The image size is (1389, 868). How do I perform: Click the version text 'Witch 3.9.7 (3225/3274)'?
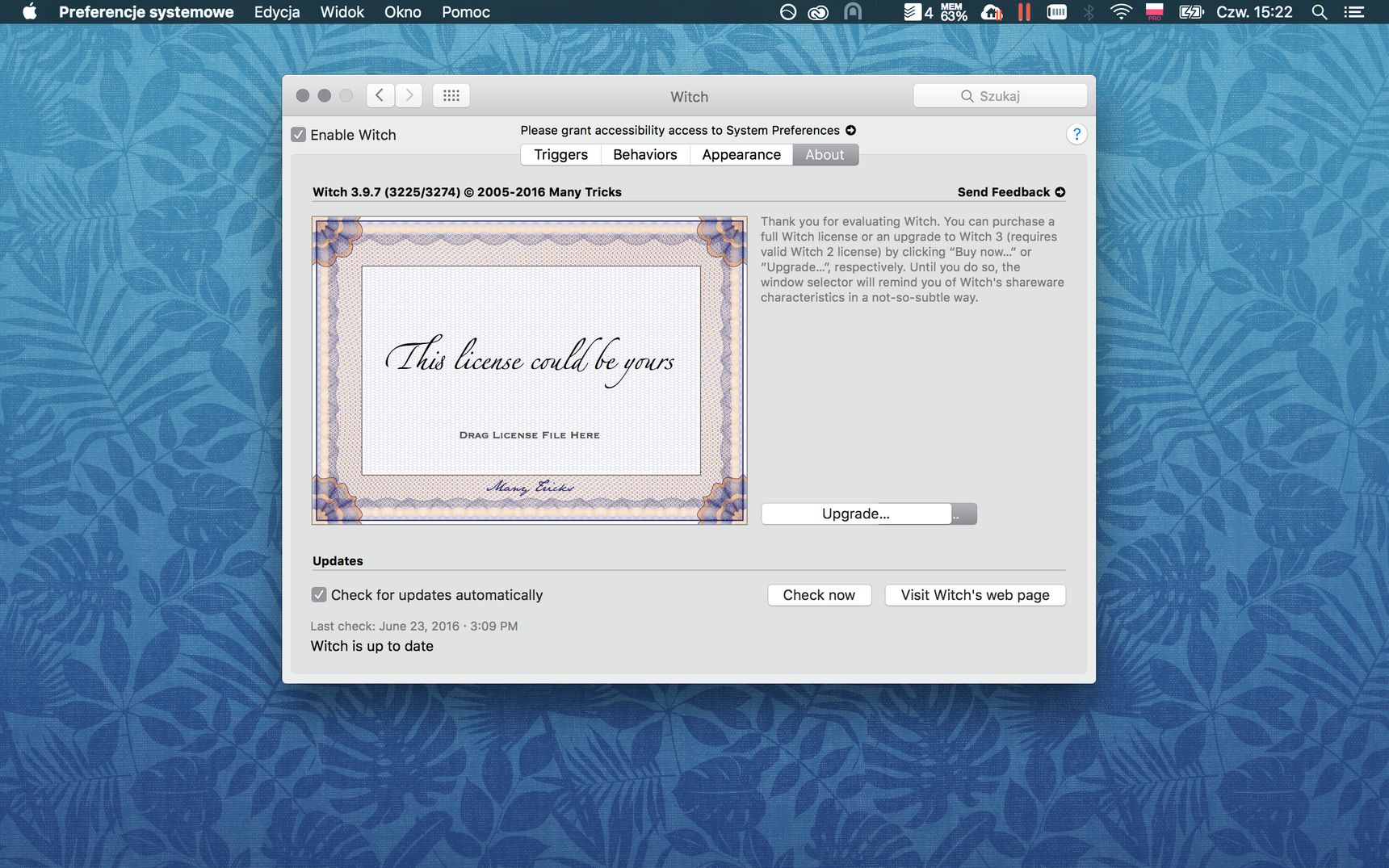coord(387,192)
